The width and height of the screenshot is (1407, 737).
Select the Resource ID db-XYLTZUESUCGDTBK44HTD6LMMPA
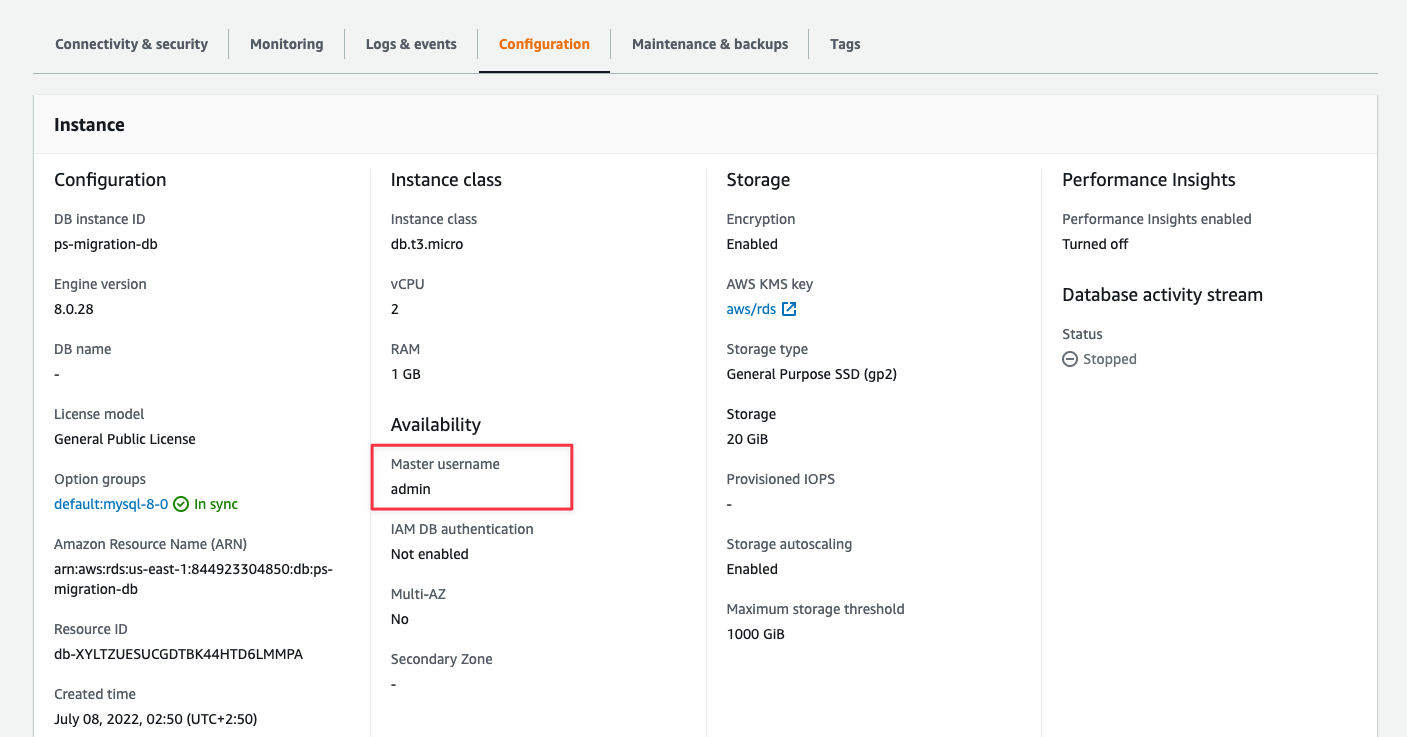point(178,654)
